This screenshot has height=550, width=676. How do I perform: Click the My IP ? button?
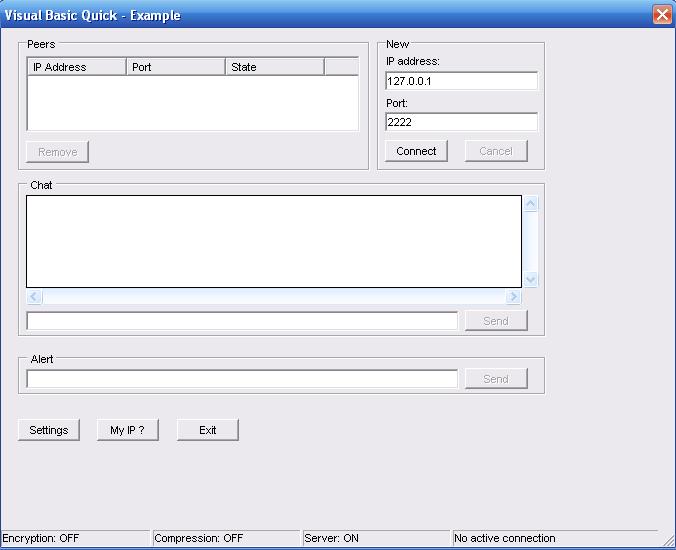click(x=127, y=430)
